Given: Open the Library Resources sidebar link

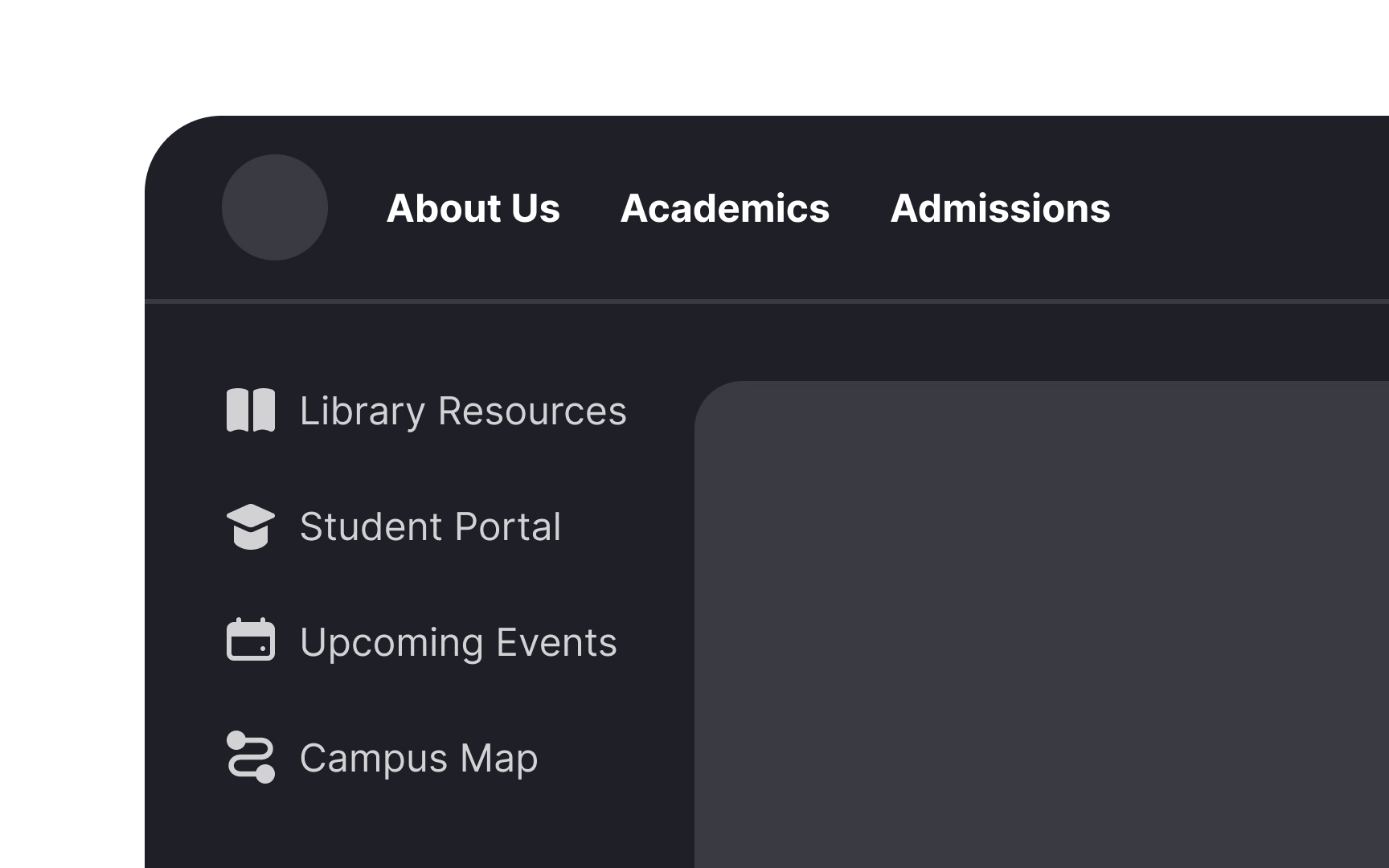Looking at the screenshot, I should point(462,411).
